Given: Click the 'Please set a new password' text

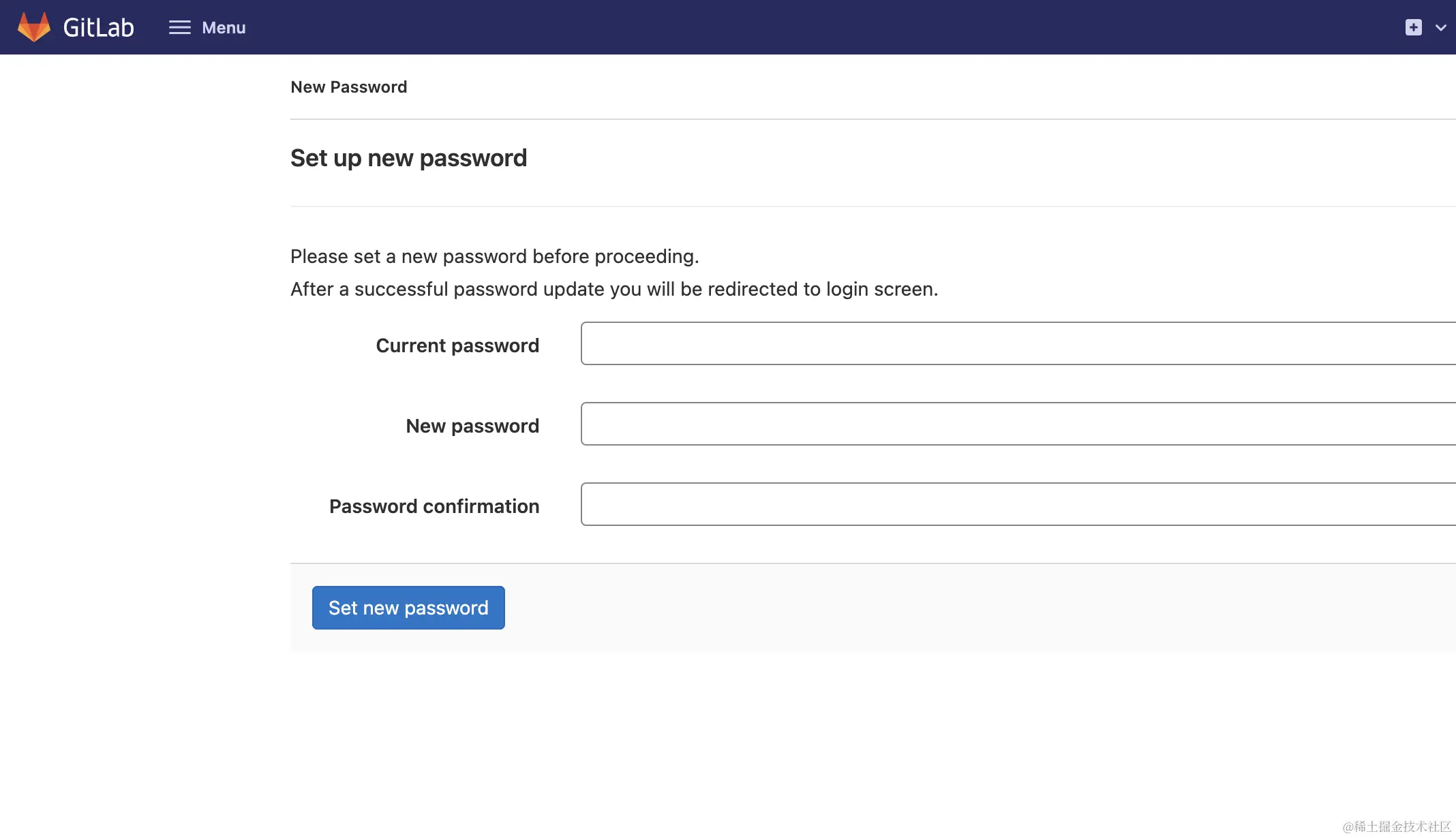Looking at the screenshot, I should tap(494, 256).
